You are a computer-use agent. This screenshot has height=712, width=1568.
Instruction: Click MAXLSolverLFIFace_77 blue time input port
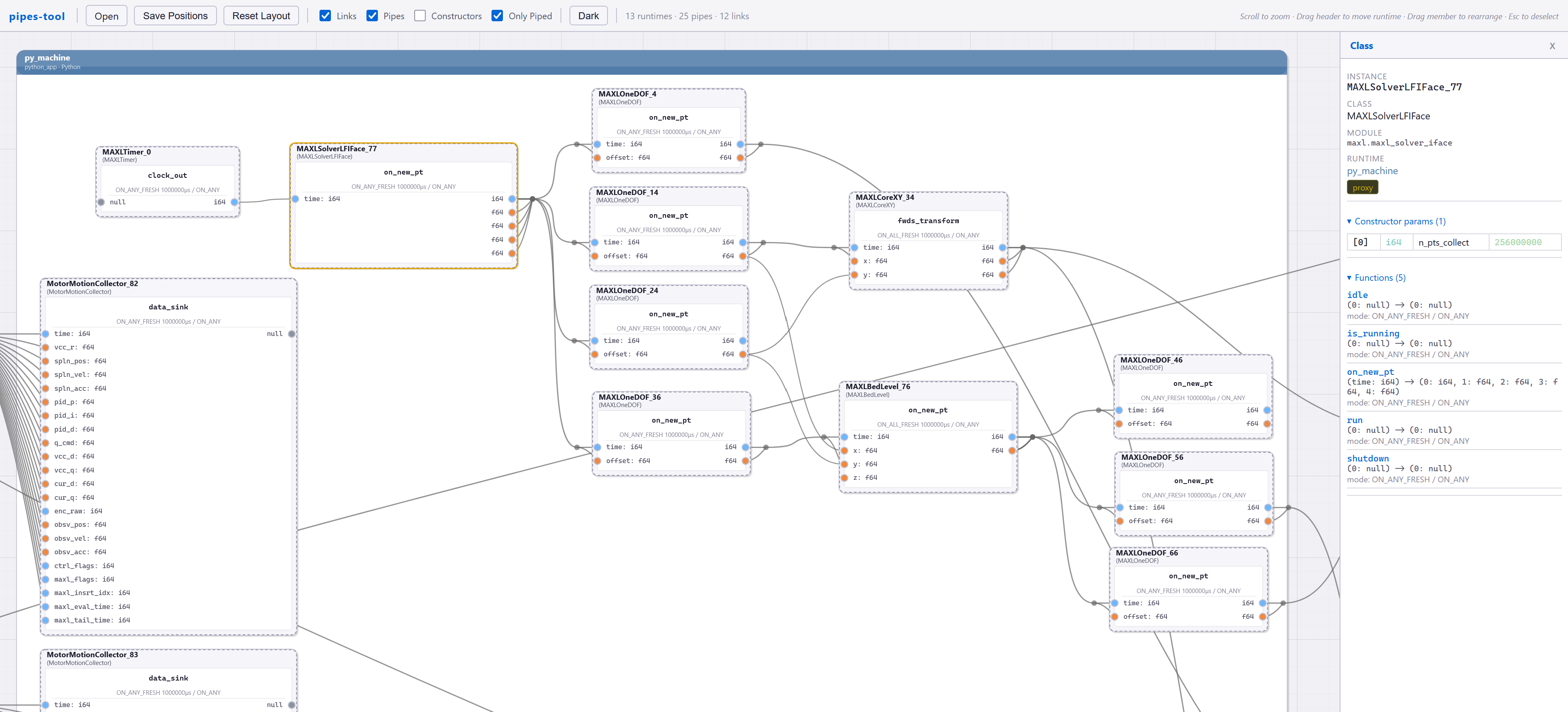(295, 199)
